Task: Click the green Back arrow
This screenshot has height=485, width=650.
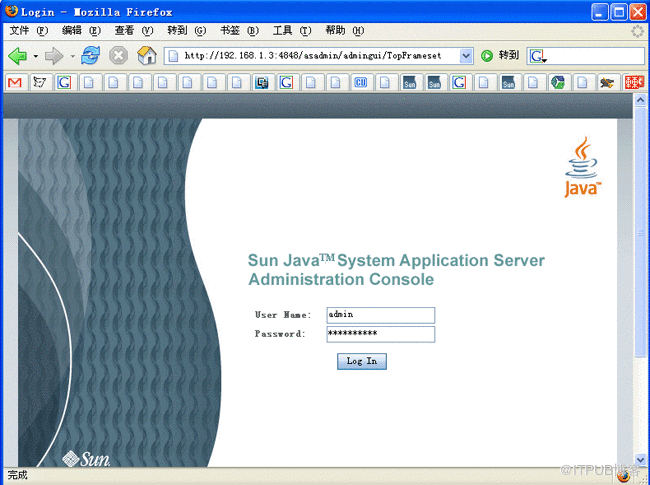Action: tap(17, 56)
